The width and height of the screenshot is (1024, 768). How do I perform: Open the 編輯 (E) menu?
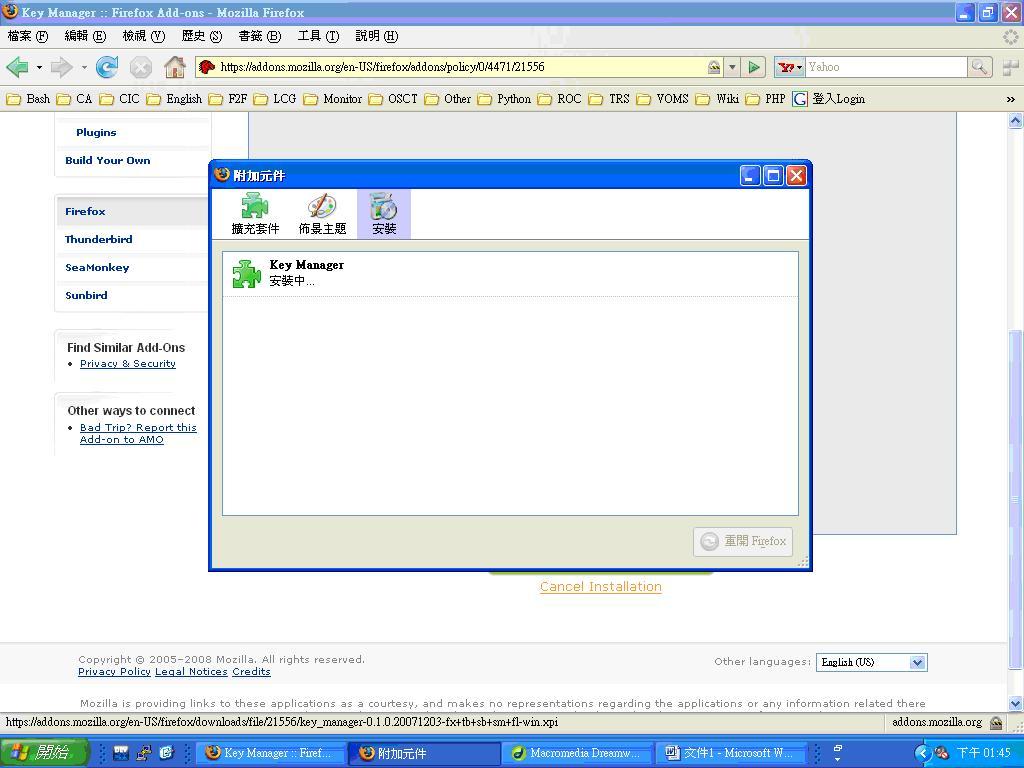click(x=85, y=36)
